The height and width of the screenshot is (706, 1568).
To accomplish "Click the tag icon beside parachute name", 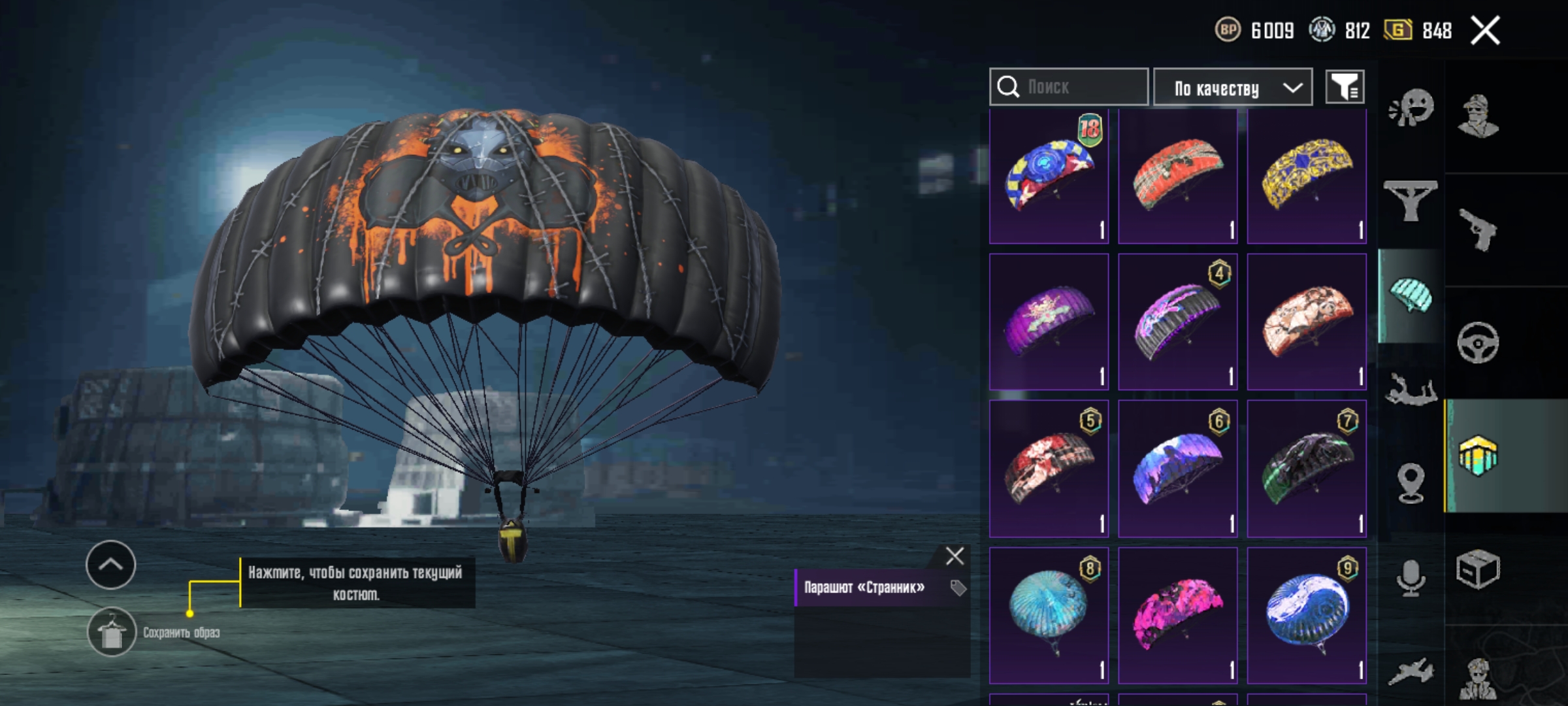I will (x=958, y=588).
